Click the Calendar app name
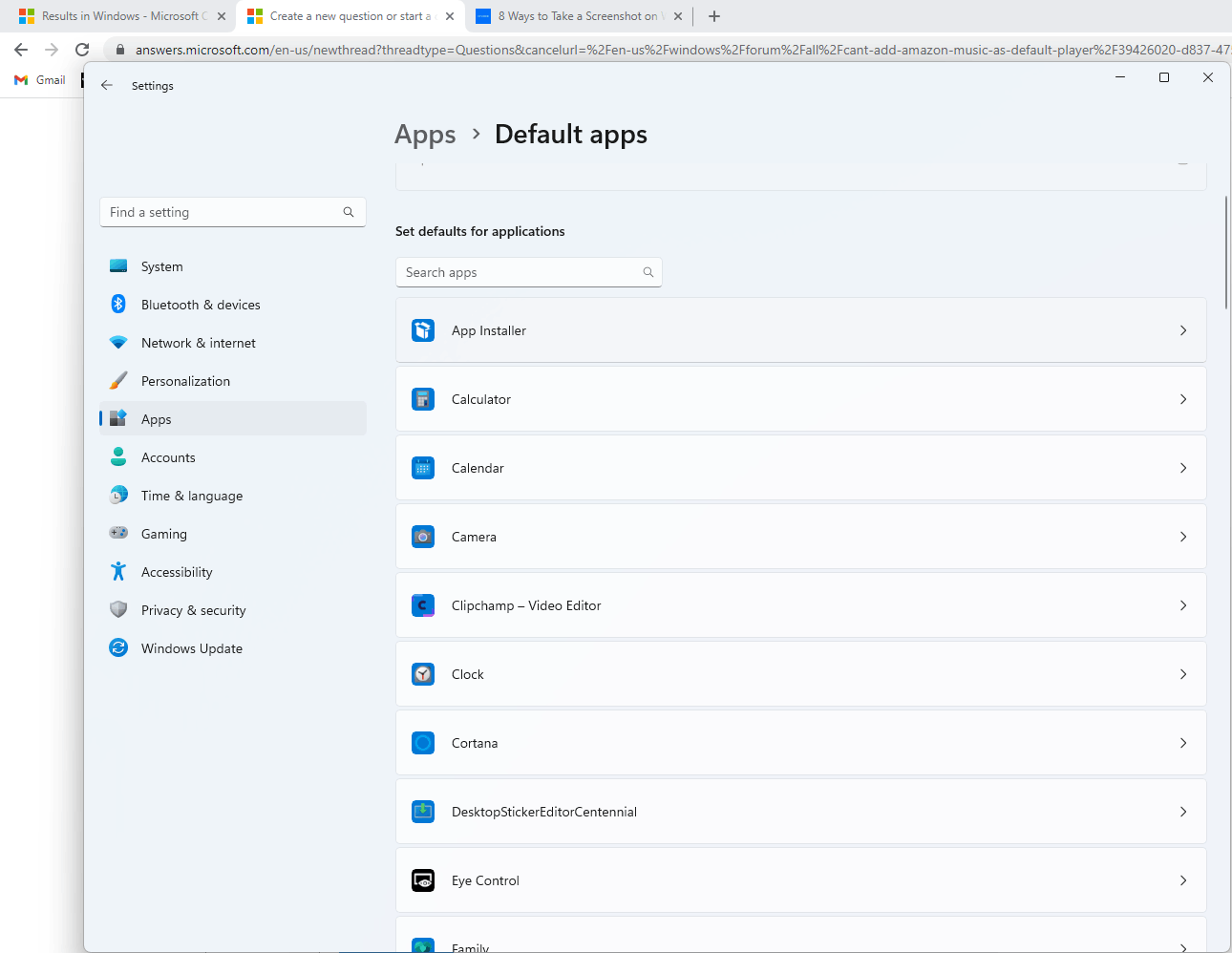The width and height of the screenshot is (1232, 953). tap(478, 468)
